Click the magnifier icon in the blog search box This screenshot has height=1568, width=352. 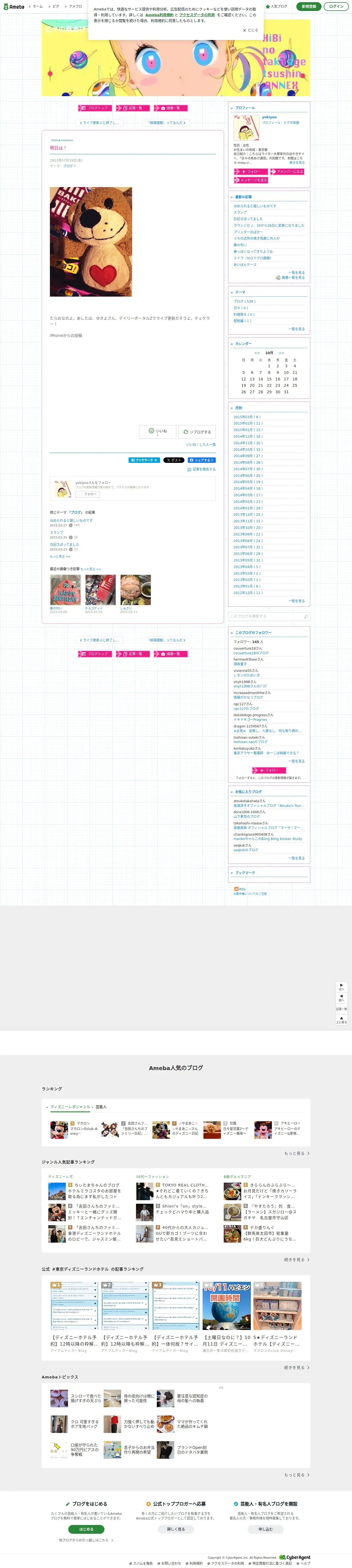306,616
